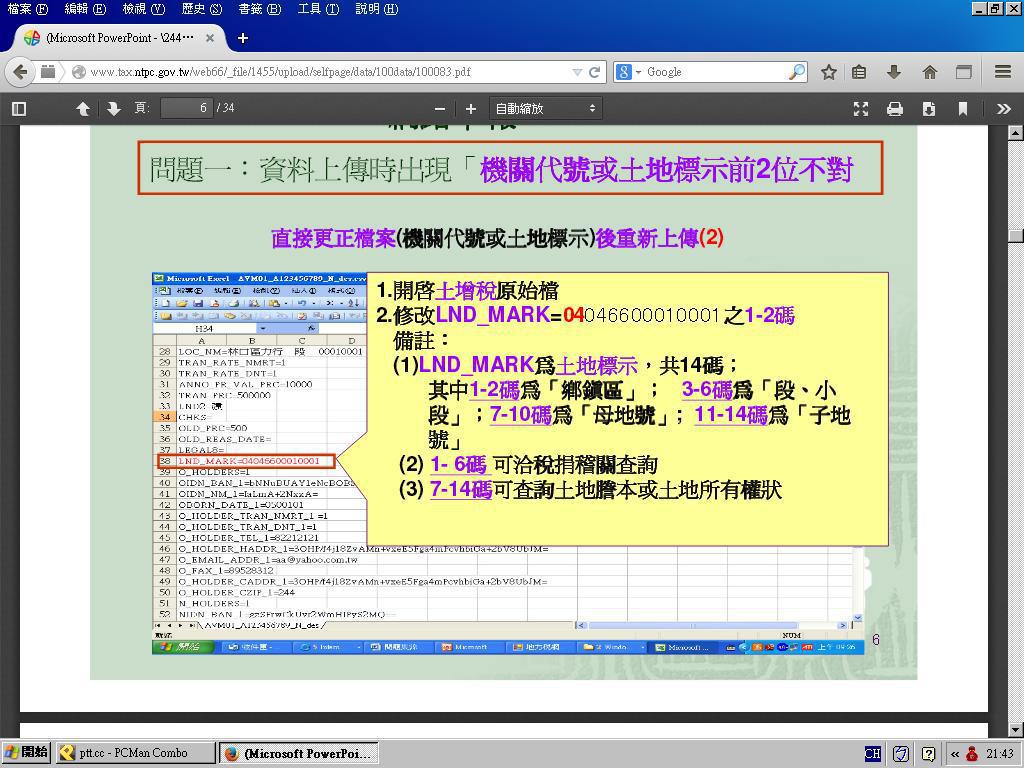Download the PDF file

[x=929, y=109]
